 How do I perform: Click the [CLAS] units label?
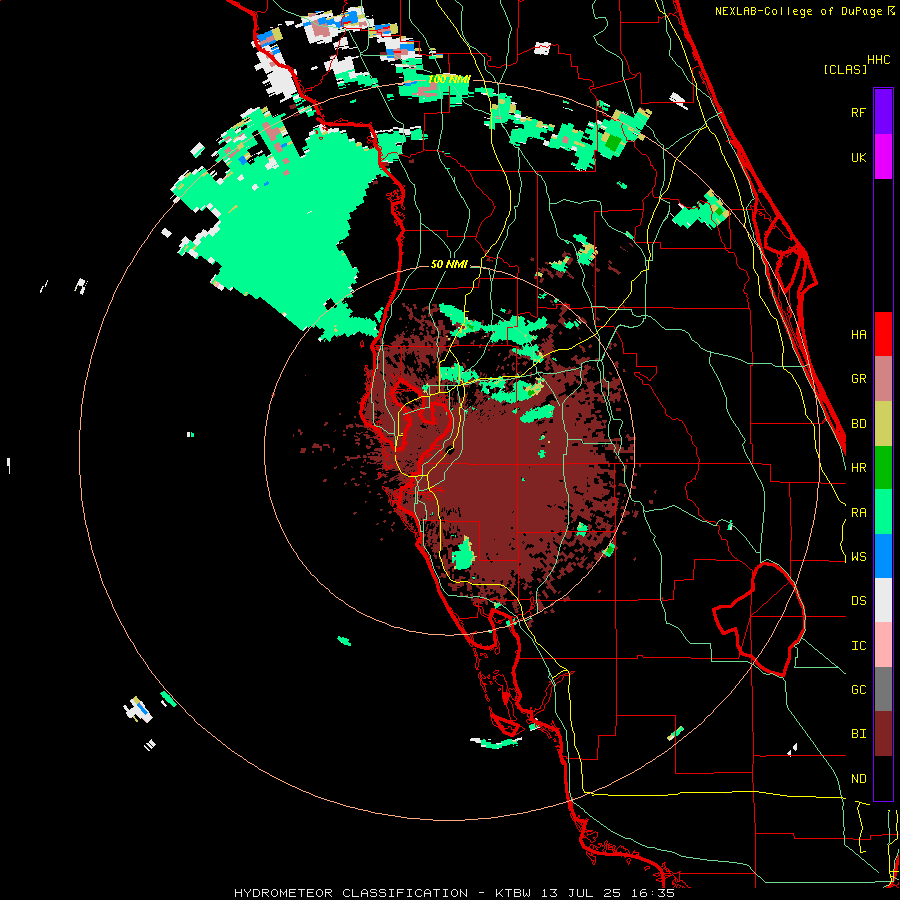(845, 69)
